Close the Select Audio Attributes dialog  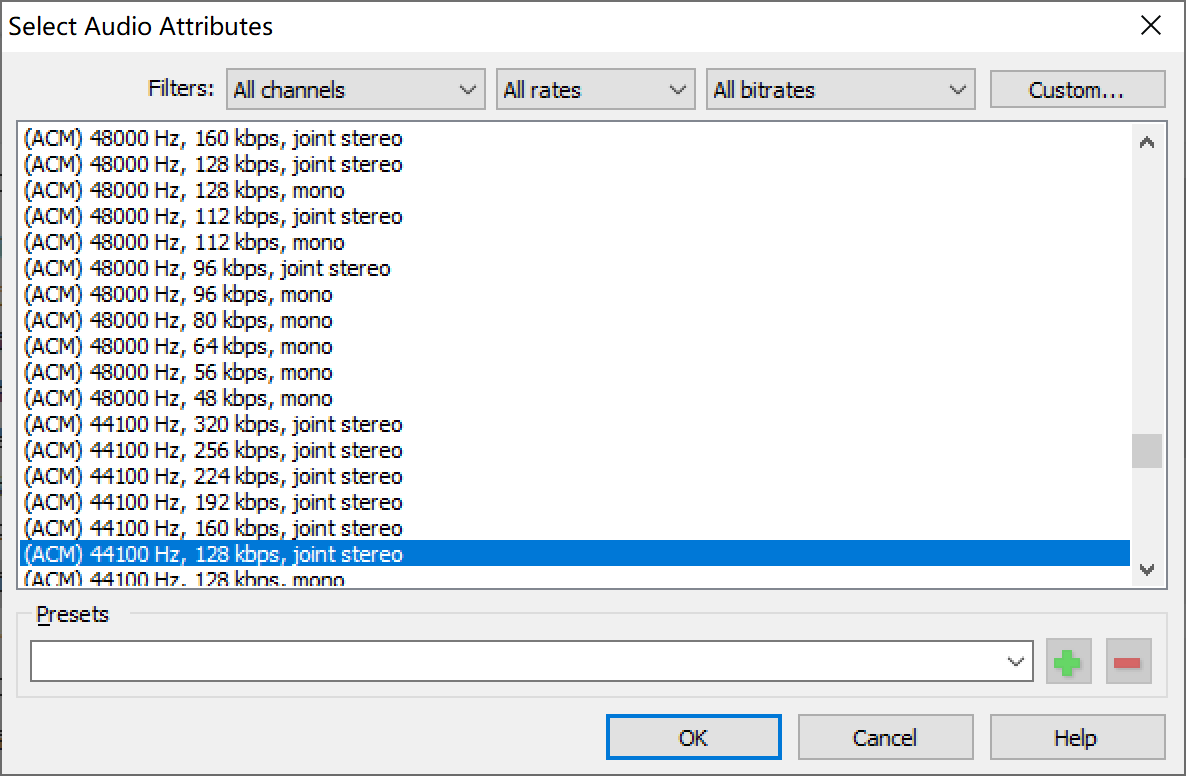[x=1151, y=26]
